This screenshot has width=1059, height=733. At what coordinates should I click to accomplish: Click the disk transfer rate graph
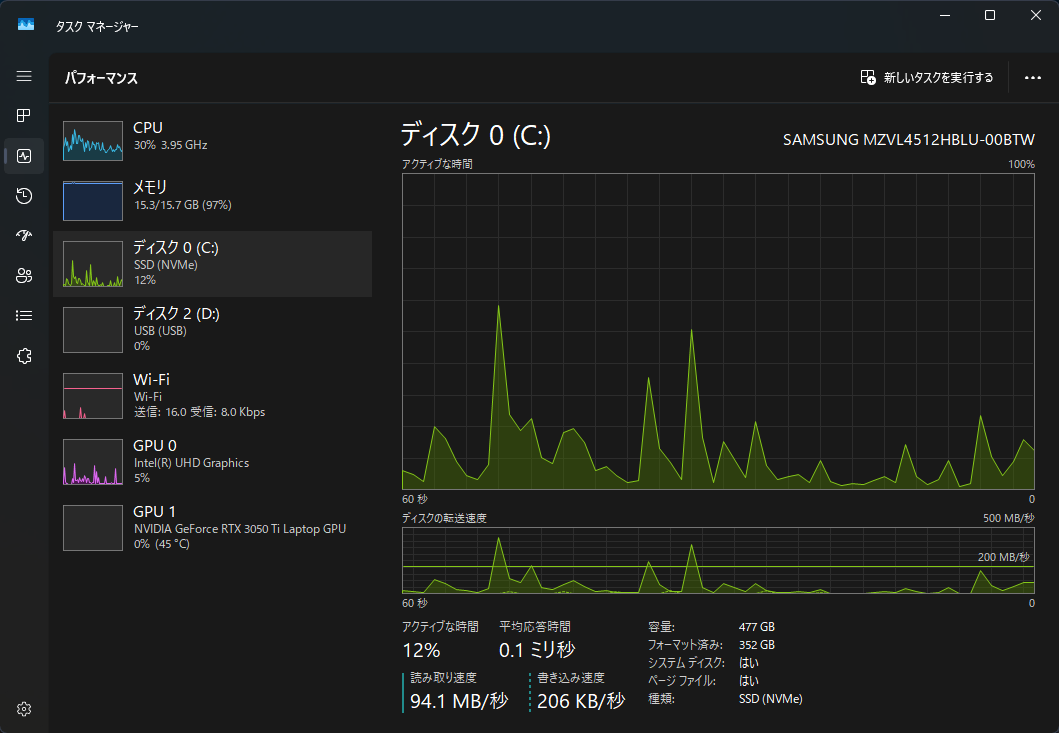pos(718,560)
